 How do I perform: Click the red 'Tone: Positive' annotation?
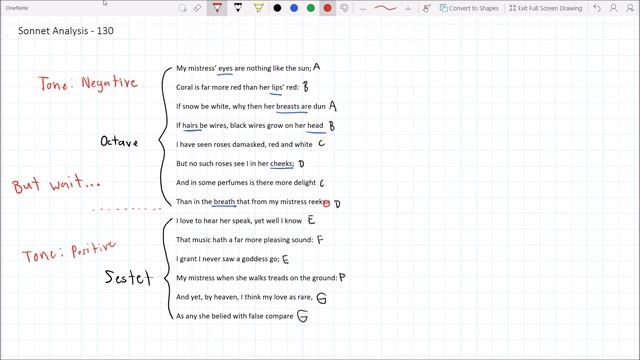click(69, 251)
